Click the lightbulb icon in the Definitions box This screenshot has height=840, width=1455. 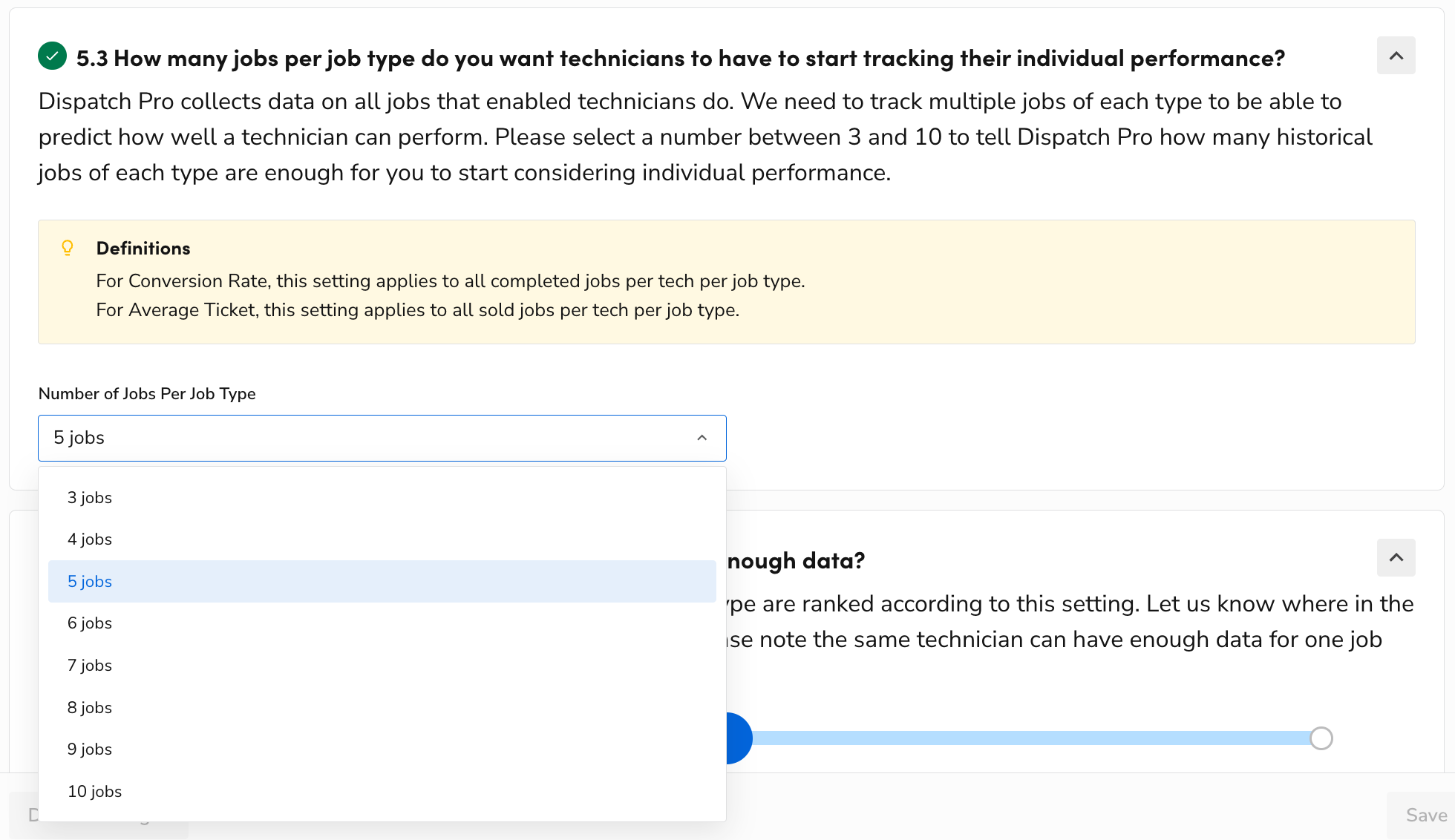[x=68, y=248]
